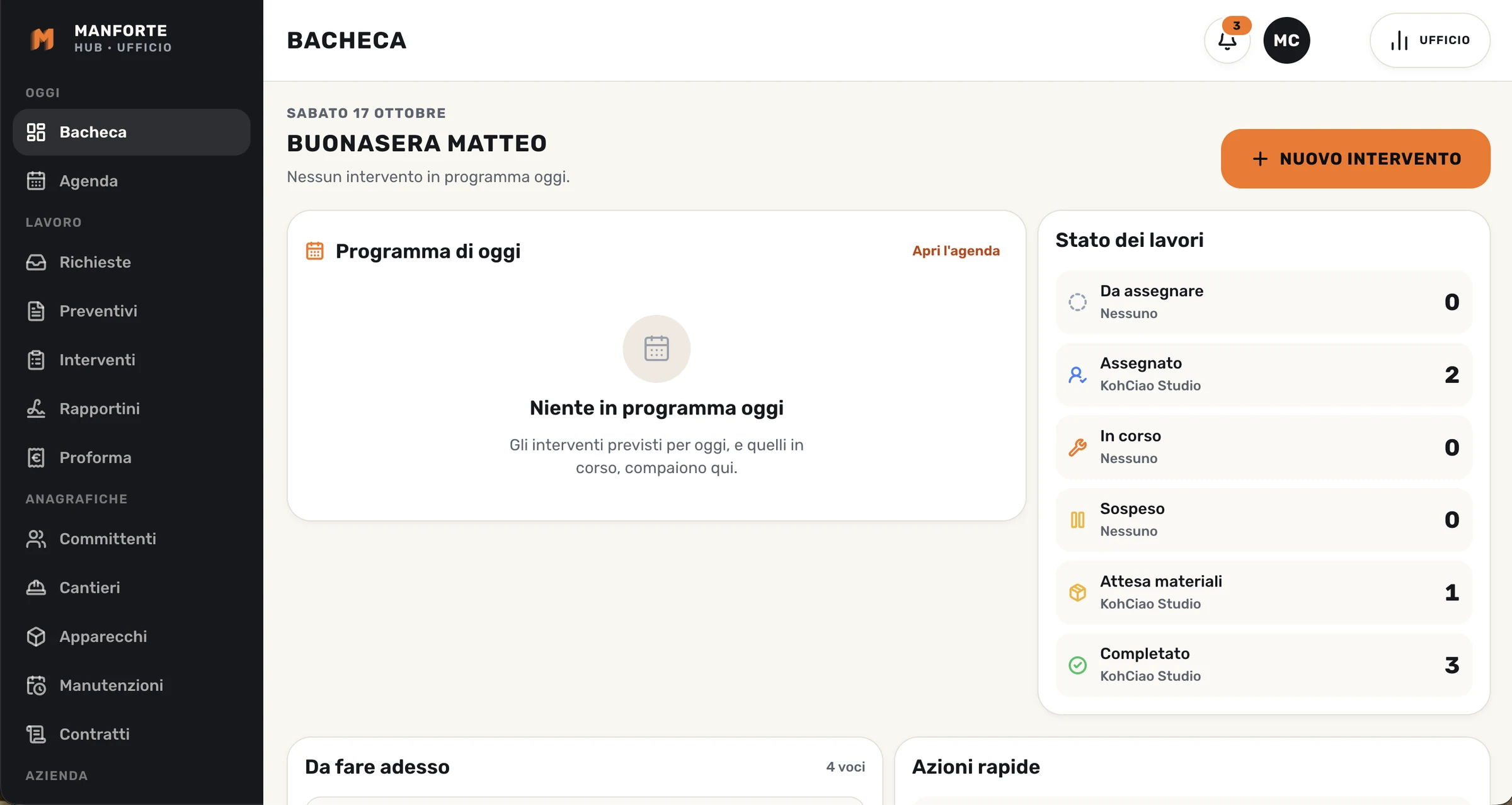Click the Attesa materiali package icon
The image size is (1512, 805).
coord(1078,592)
